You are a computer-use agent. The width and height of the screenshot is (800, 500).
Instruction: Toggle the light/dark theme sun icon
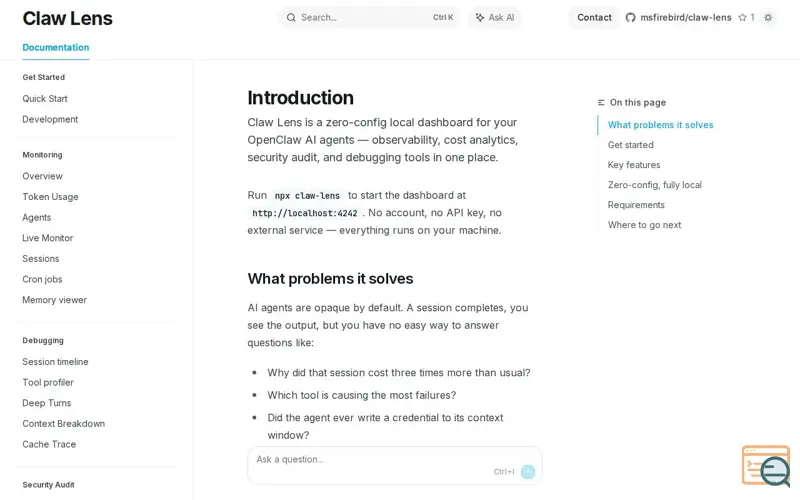click(768, 17)
